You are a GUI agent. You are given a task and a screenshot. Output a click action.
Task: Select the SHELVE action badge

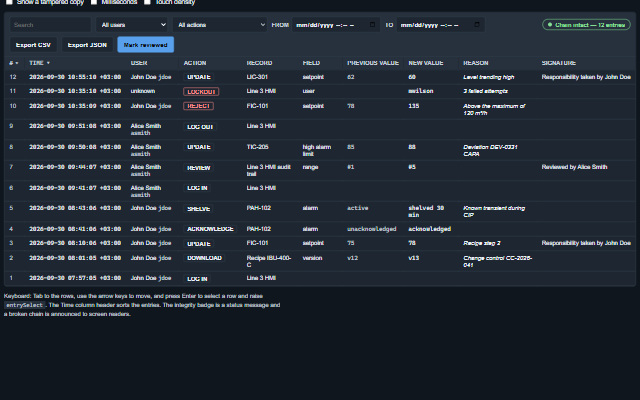pyautogui.click(x=198, y=209)
